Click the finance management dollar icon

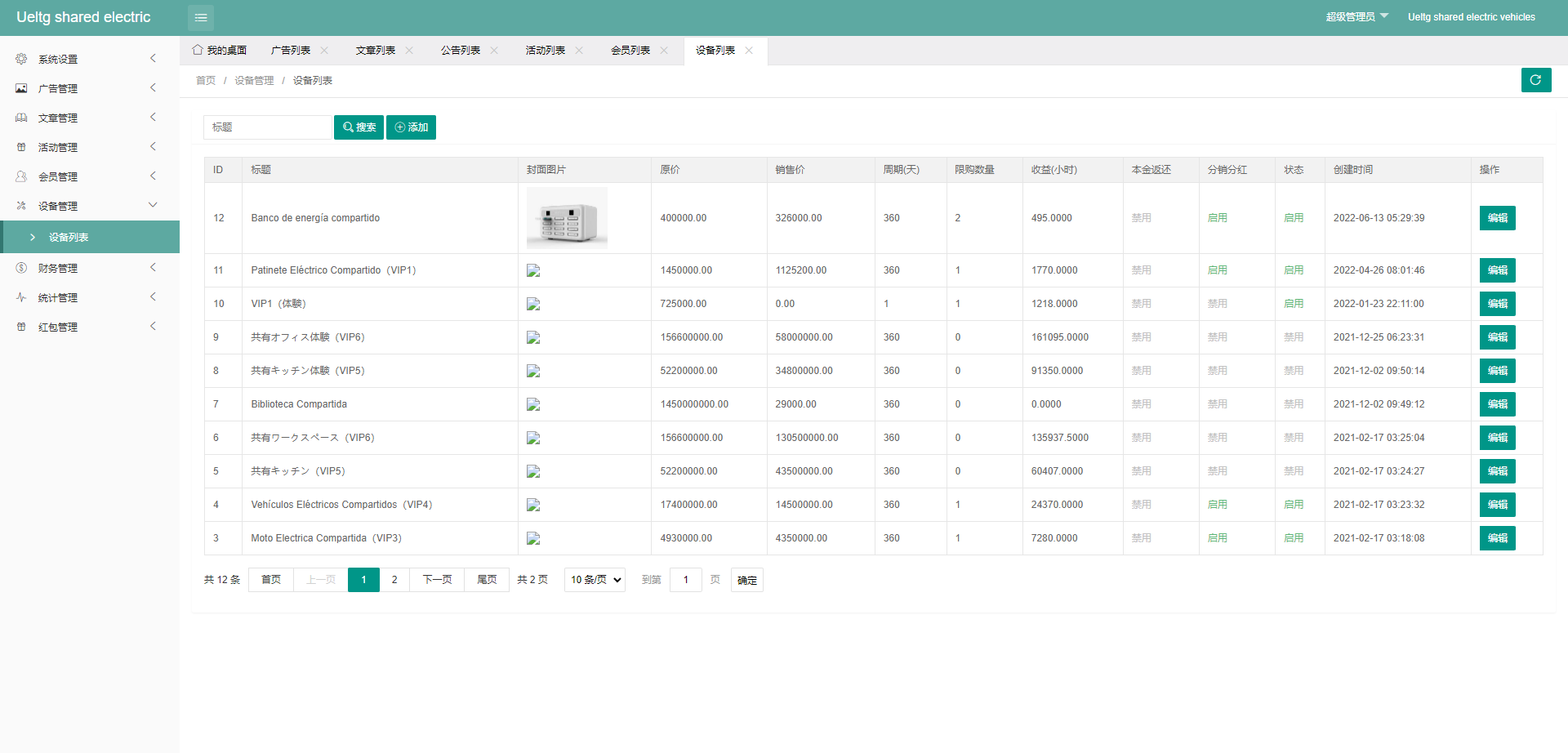pos(21,268)
